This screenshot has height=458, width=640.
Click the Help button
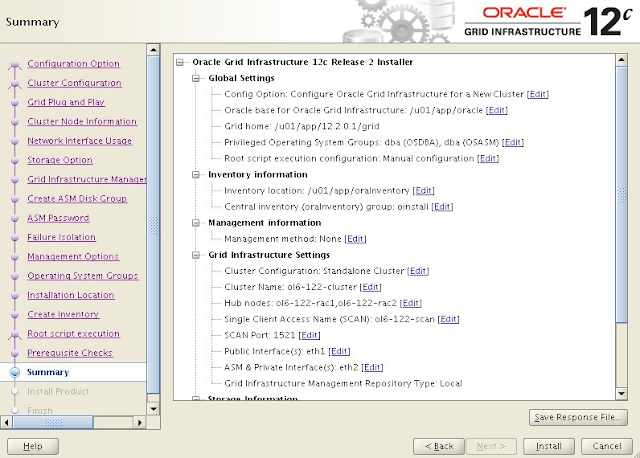tap(33, 446)
